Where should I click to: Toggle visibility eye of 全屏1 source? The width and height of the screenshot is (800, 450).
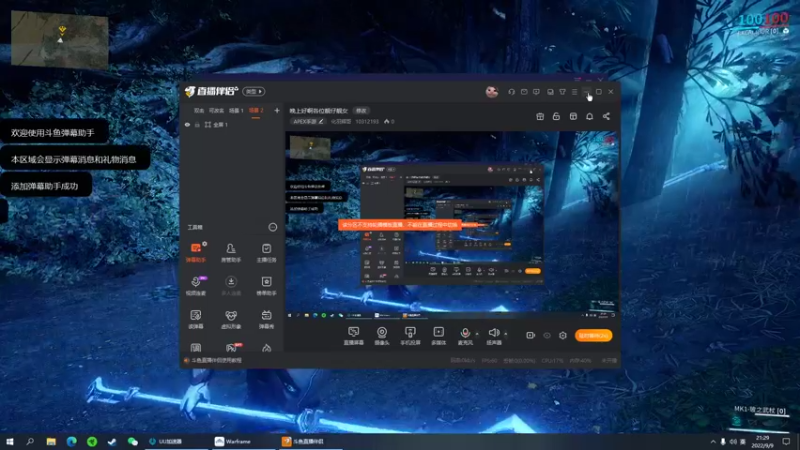[187, 124]
